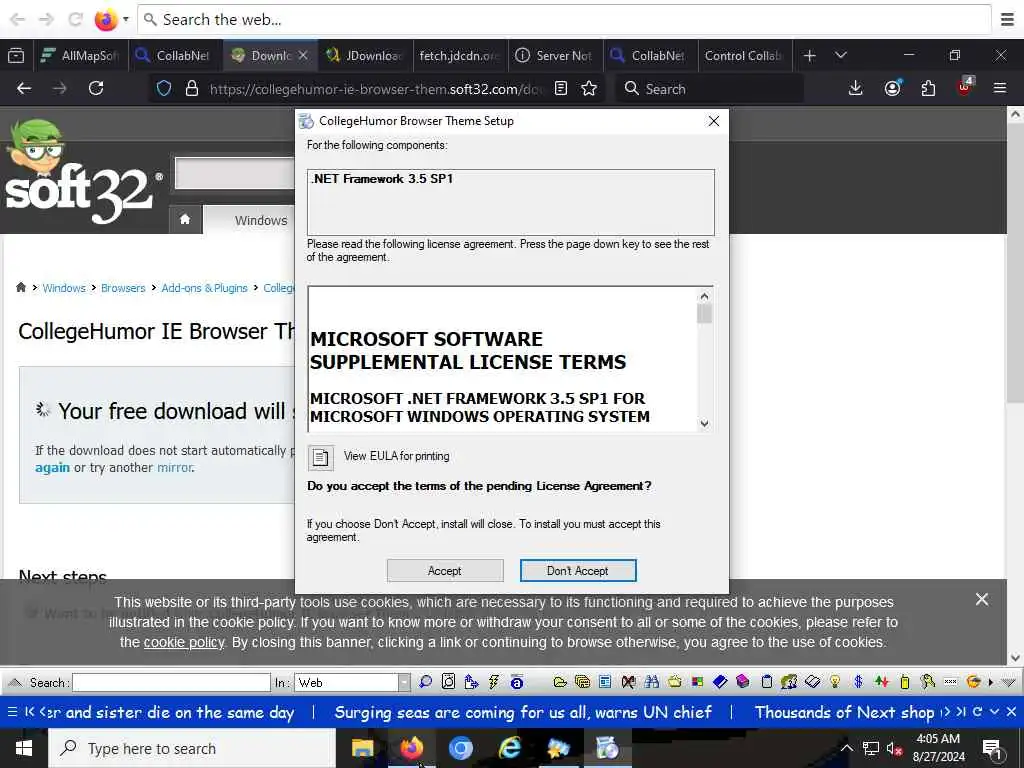Go back with Firefox back arrow

click(x=24, y=89)
